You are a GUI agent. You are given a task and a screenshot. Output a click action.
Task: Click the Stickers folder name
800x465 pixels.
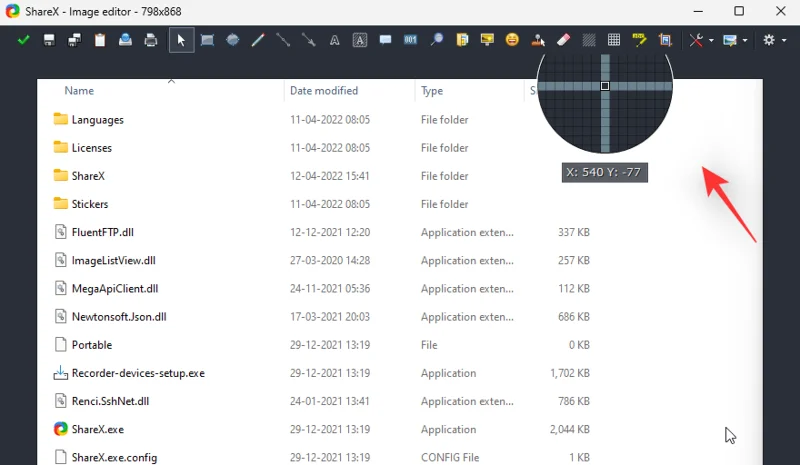pos(90,204)
